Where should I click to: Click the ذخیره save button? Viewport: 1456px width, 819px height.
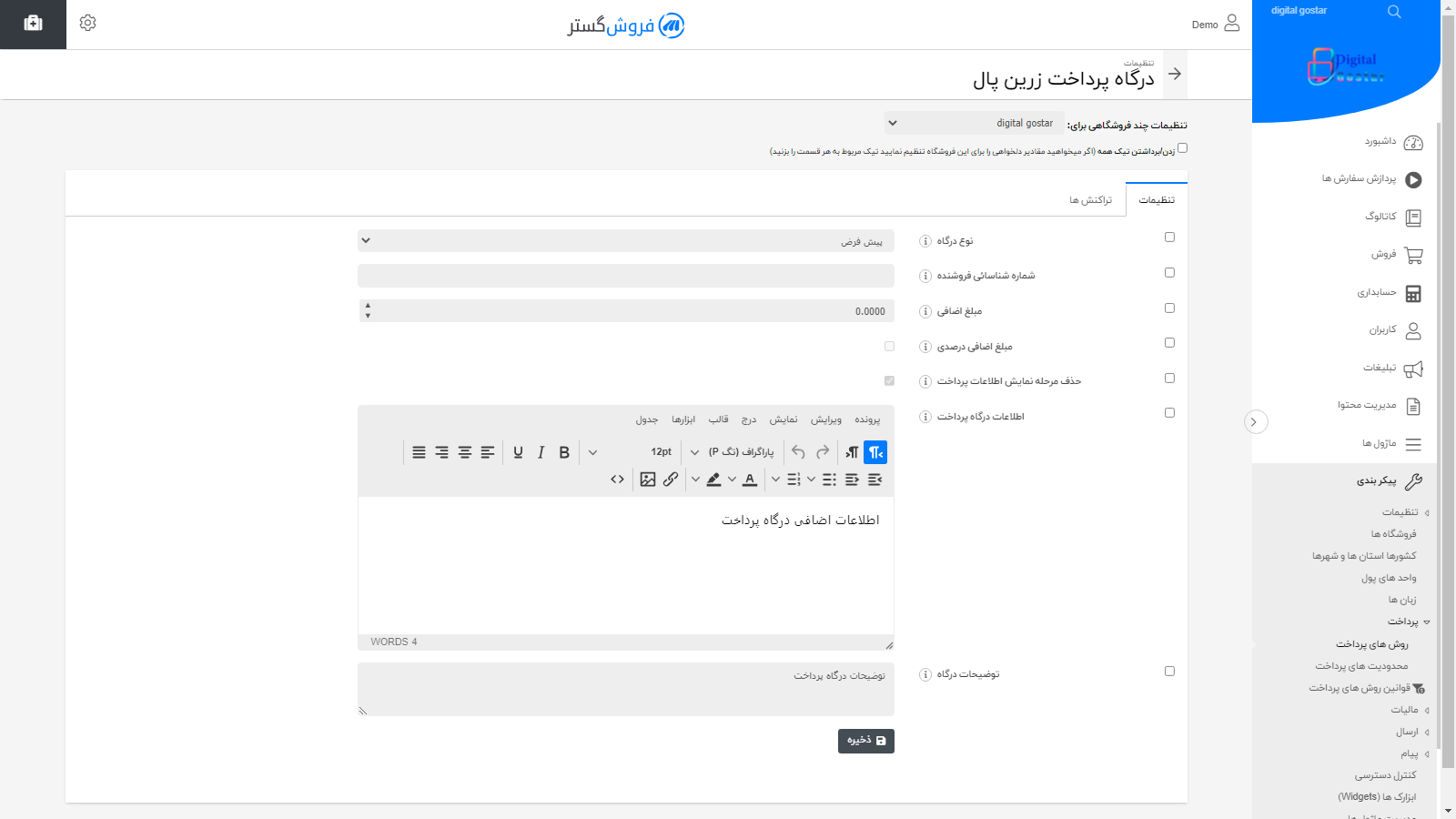[864, 741]
